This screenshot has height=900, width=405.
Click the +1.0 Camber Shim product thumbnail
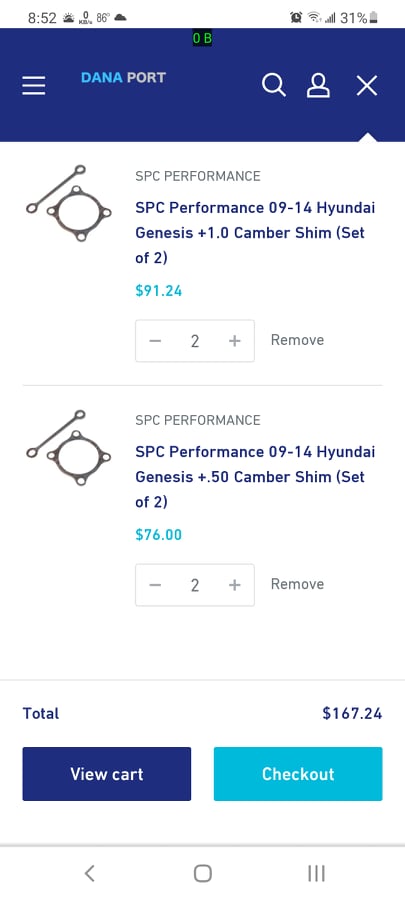tap(68, 203)
